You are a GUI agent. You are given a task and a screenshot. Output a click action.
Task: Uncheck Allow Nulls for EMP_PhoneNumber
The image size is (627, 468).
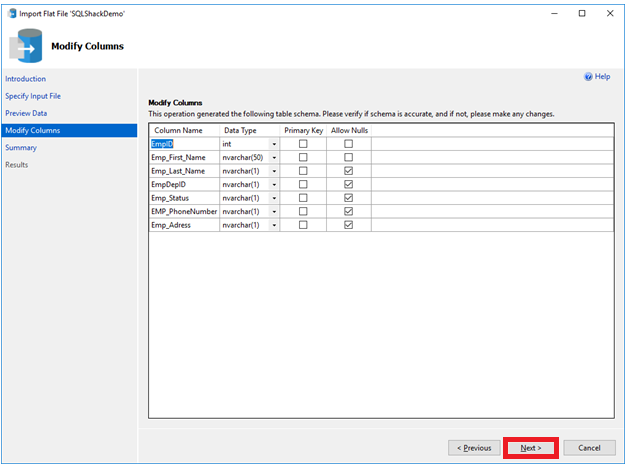349,211
